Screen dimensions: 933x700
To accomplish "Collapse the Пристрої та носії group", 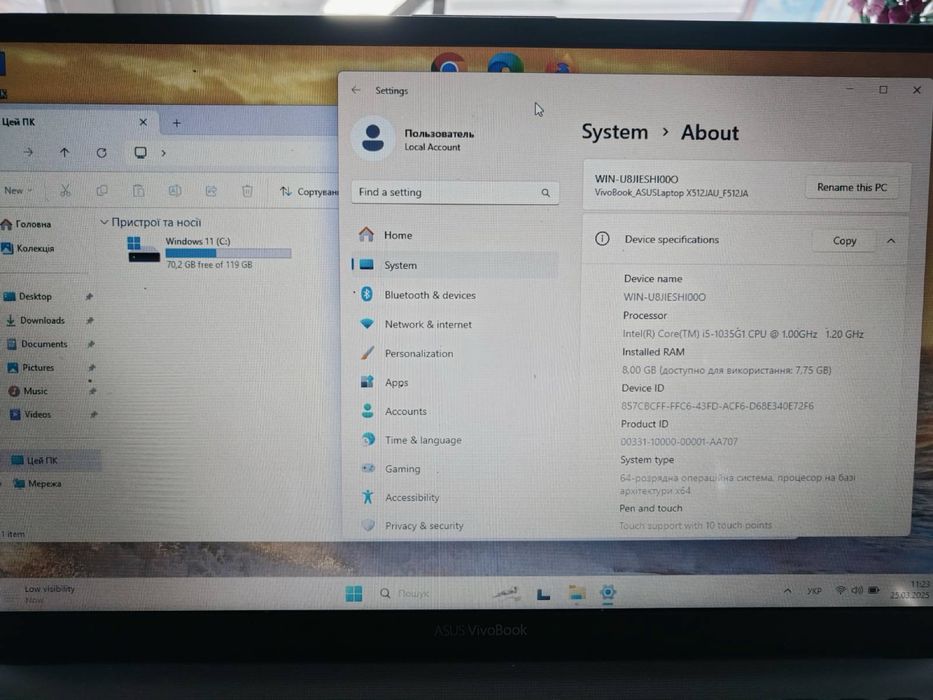I will pyautogui.click(x=104, y=222).
